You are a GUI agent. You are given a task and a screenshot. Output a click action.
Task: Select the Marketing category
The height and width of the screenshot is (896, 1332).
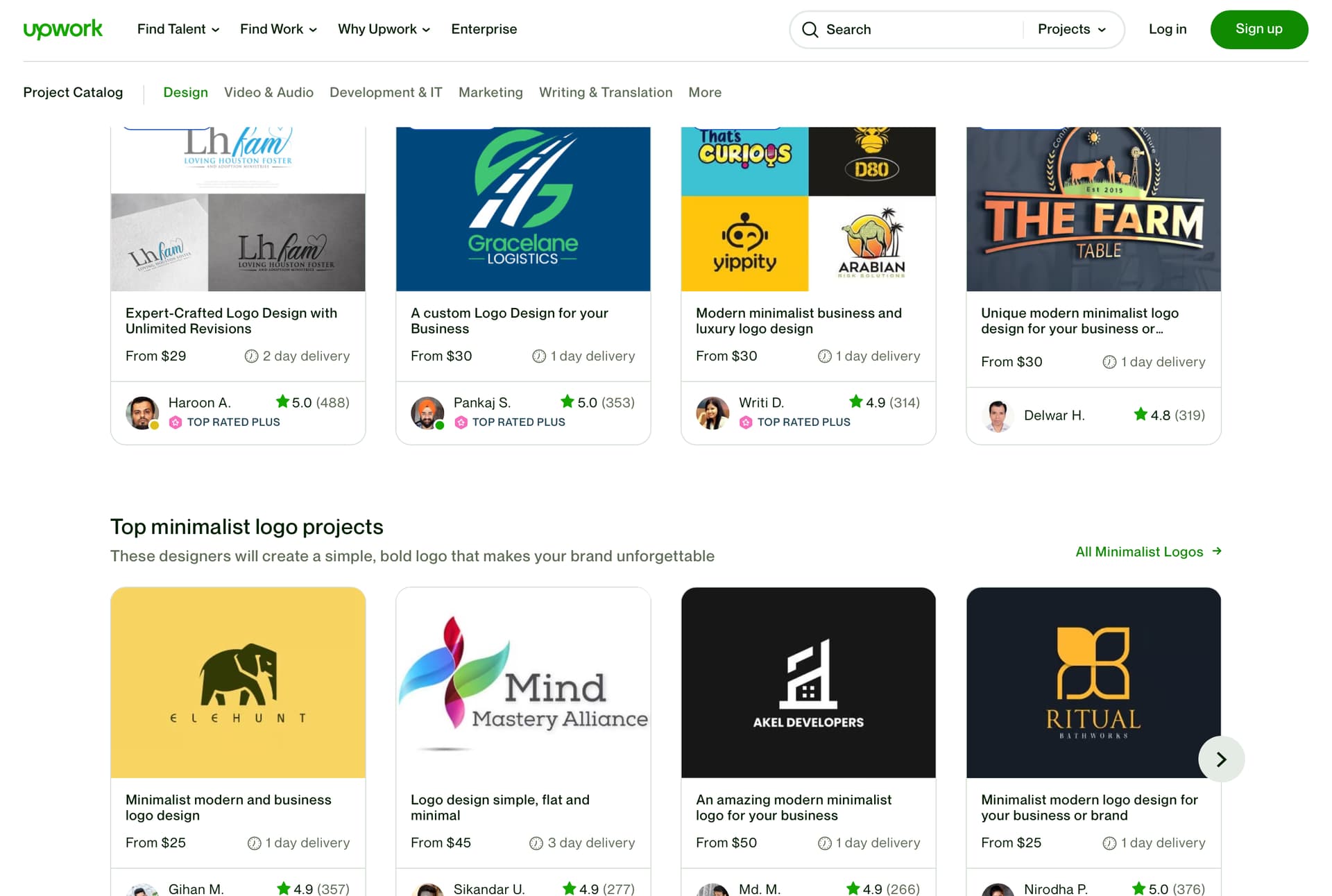490,92
